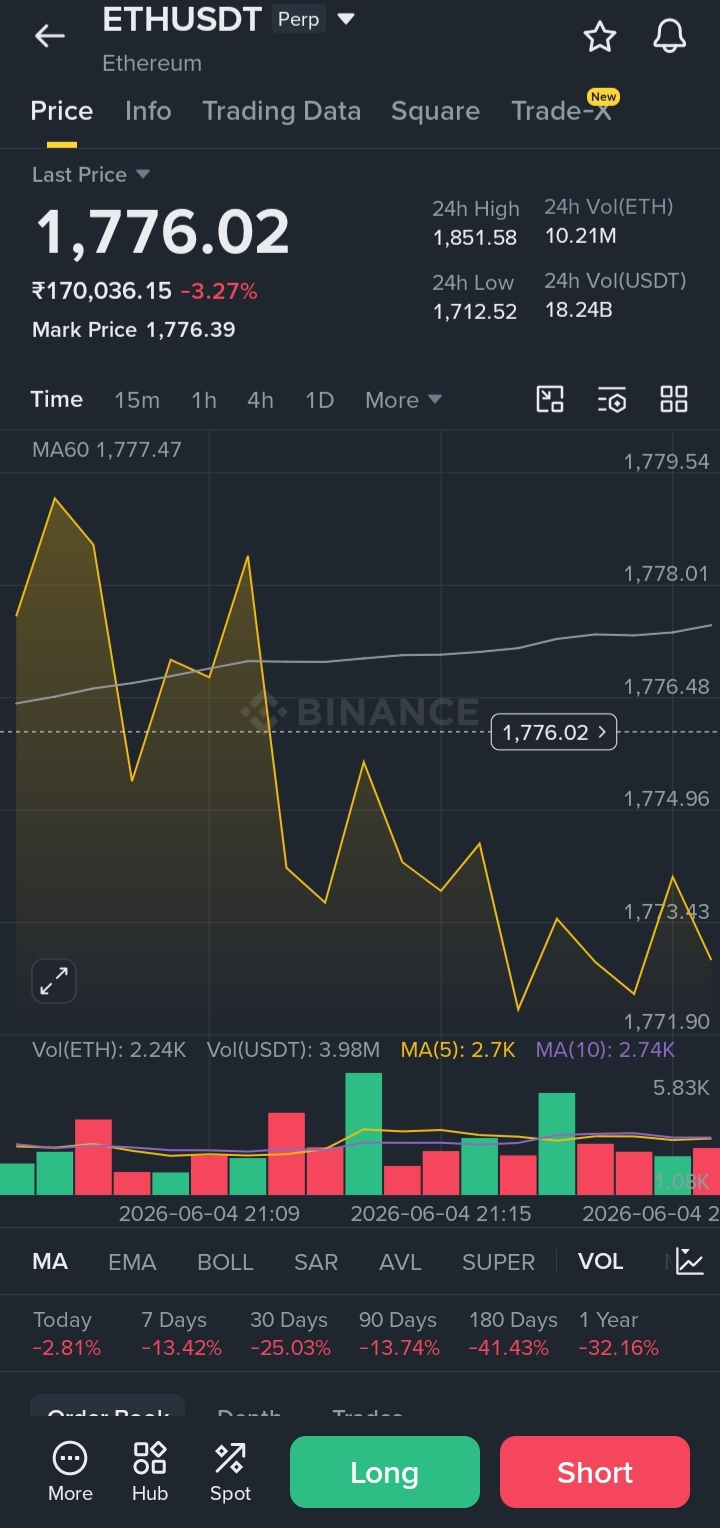
Task: Click the MA(10): 2.74K volume label
Action: [605, 1050]
